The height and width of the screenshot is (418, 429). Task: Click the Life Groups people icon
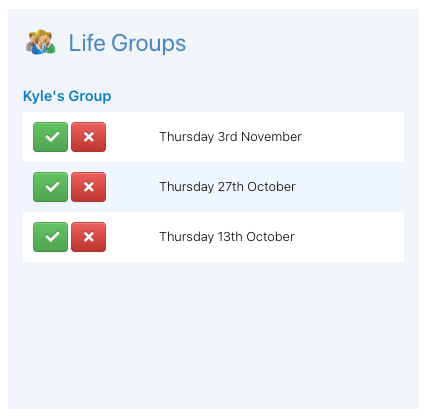[x=41, y=42]
